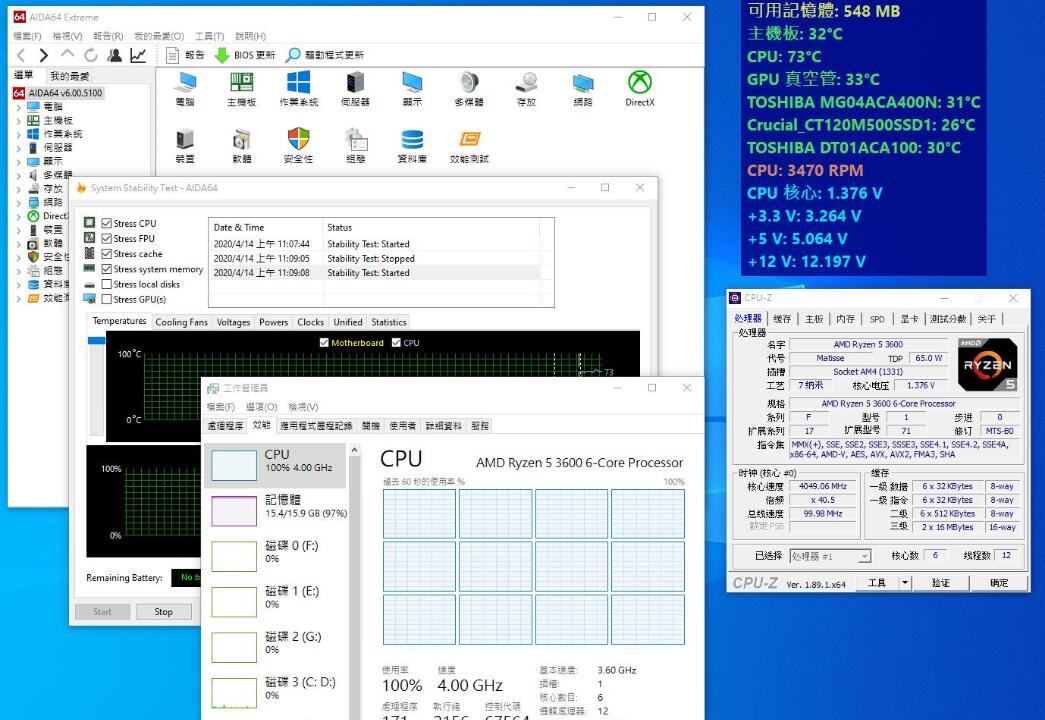Image resolution: width=1045 pixels, height=720 pixels.
Task: Open the Display monitor icon in AIDA64
Action: click(x=413, y=89)
